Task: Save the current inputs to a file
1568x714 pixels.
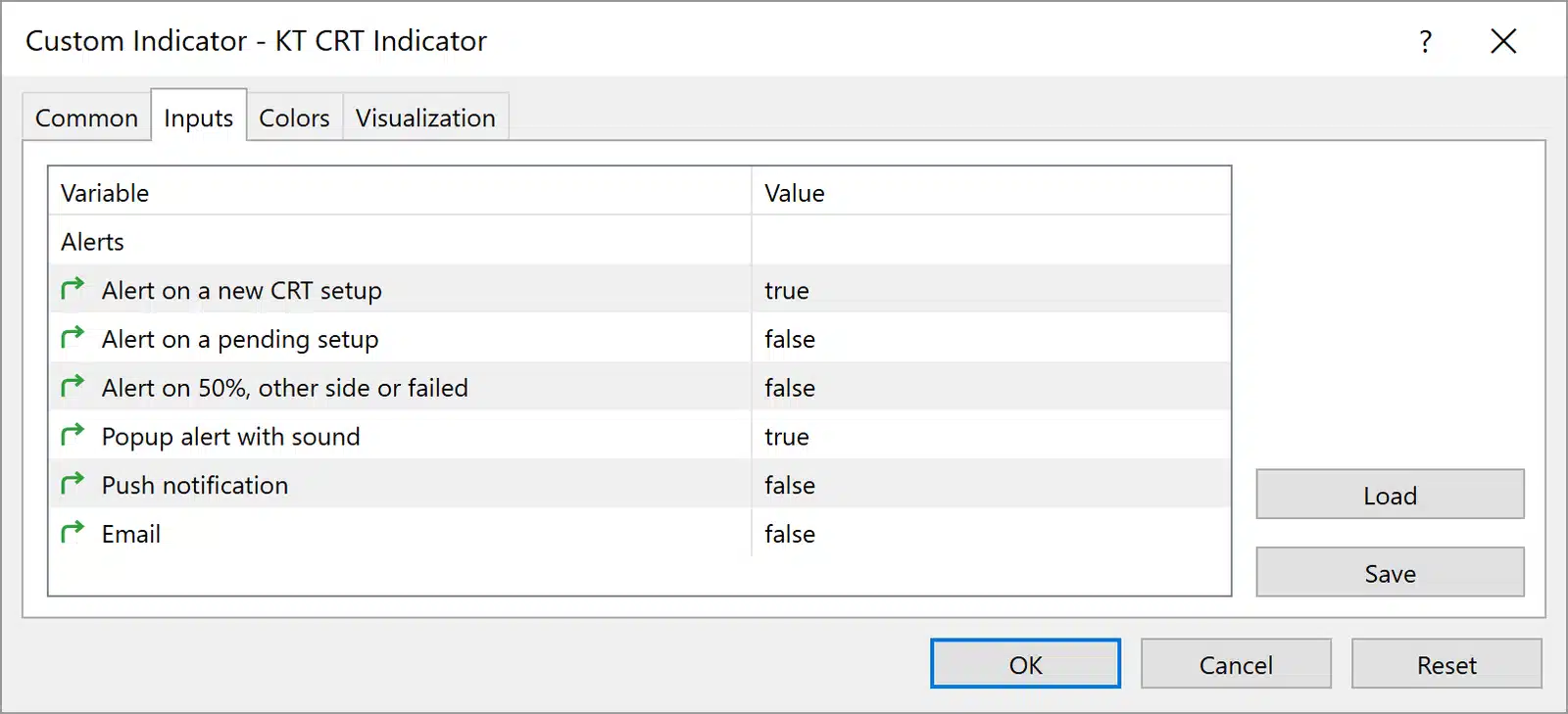Action: (1390, 573)
